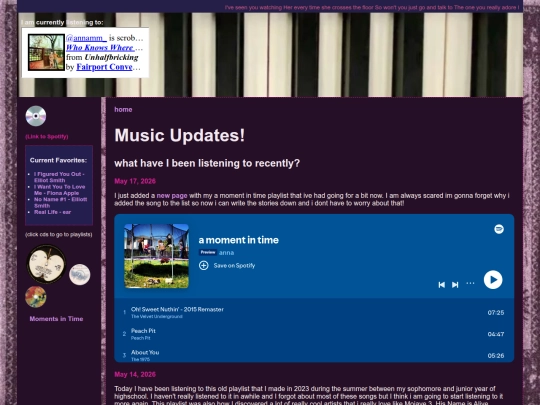
Task: Click the playlist author anna
Action: [226, 252]
